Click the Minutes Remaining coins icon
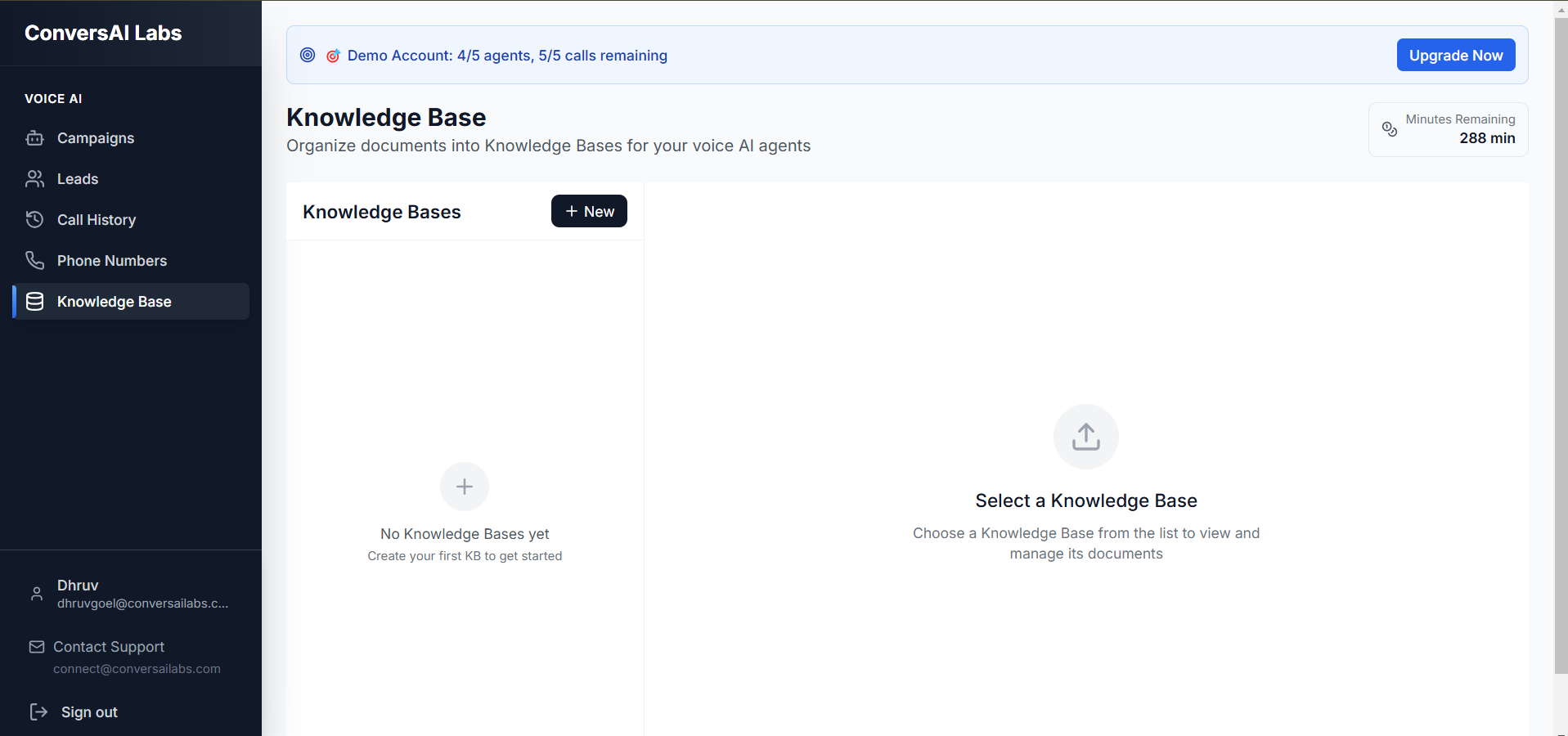Screen dimensions: 1568x736 click(x=1390, y=129)
